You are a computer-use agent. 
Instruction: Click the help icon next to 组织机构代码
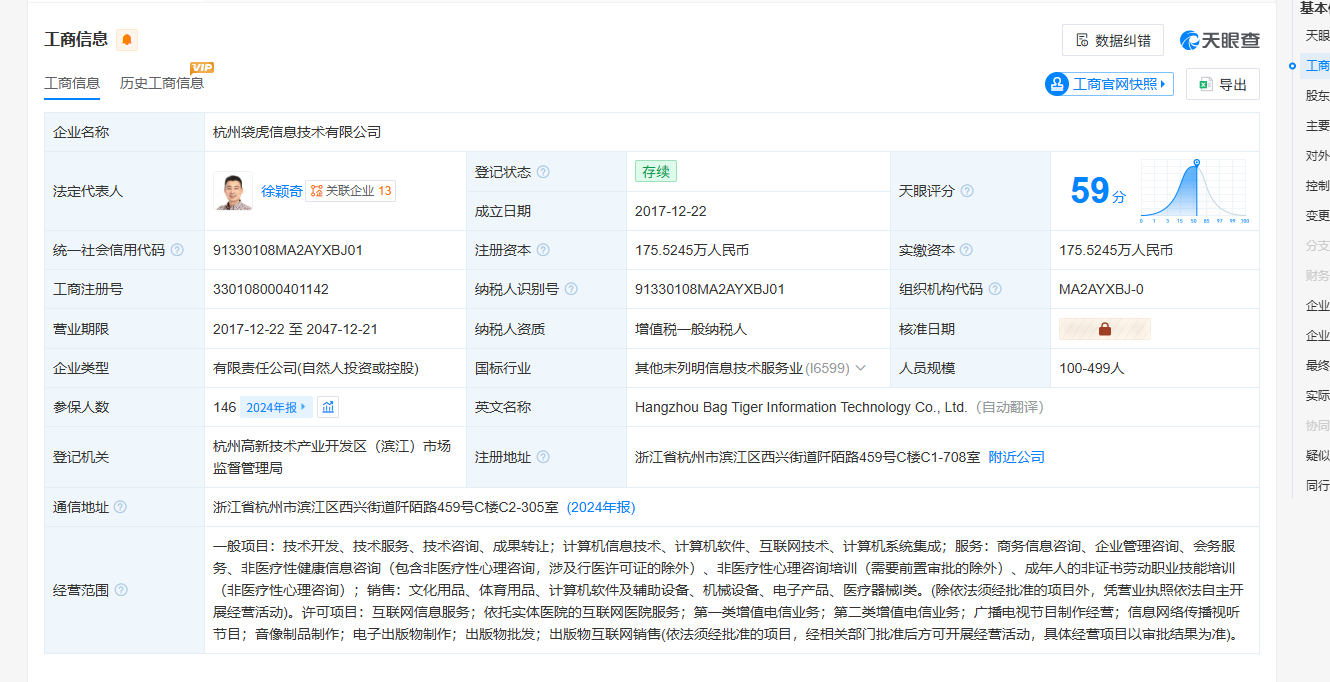click(995, 289)
